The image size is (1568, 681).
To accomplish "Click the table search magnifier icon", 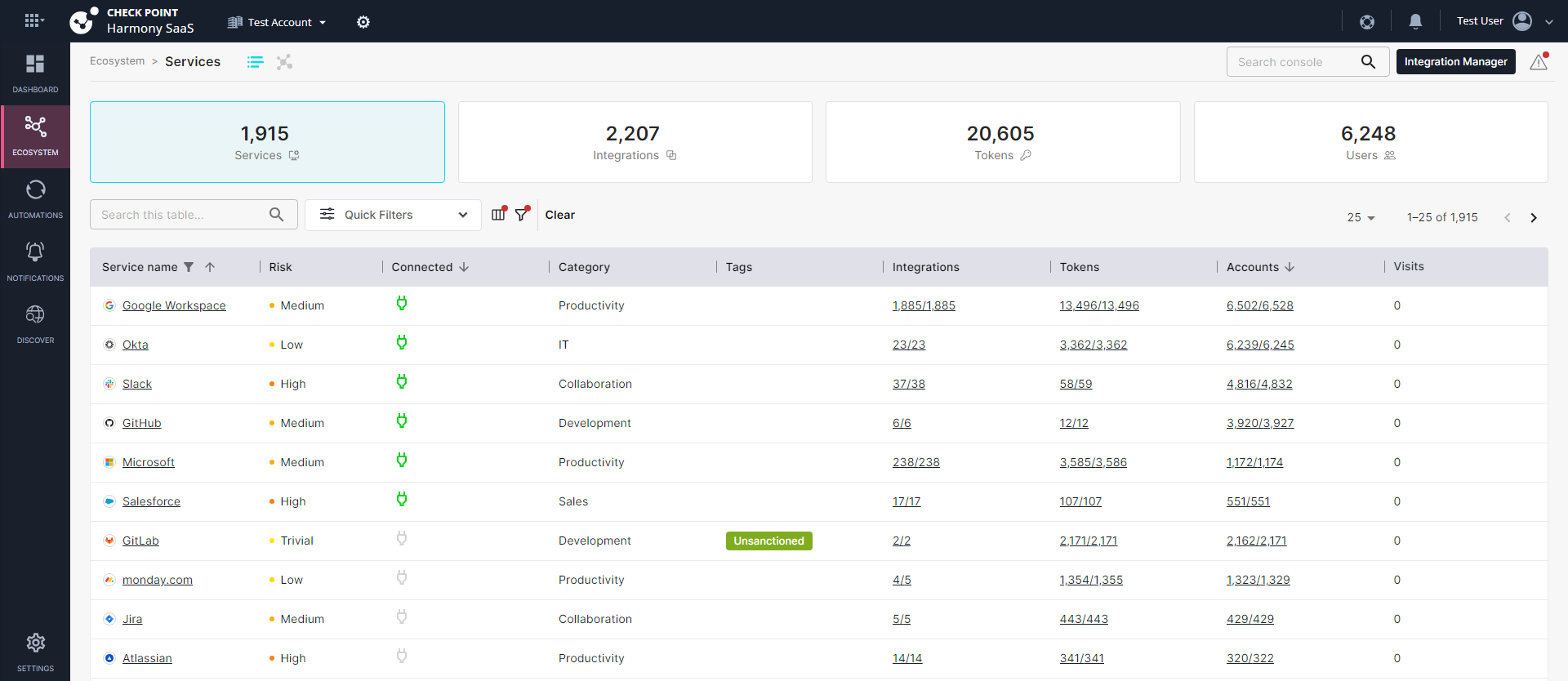I will pos(277,215).
